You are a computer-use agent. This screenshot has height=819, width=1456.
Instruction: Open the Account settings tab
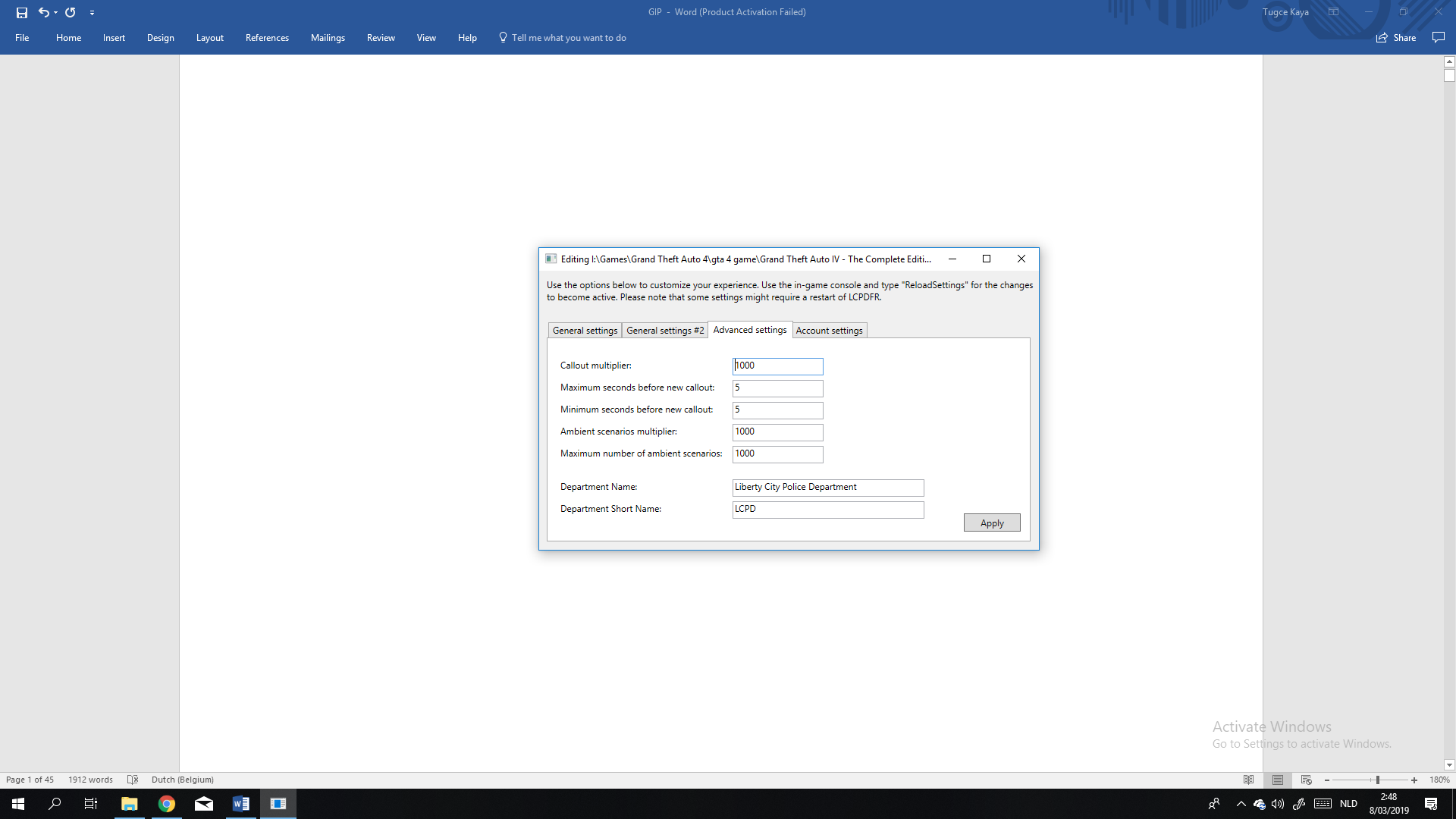coord(829,331)
